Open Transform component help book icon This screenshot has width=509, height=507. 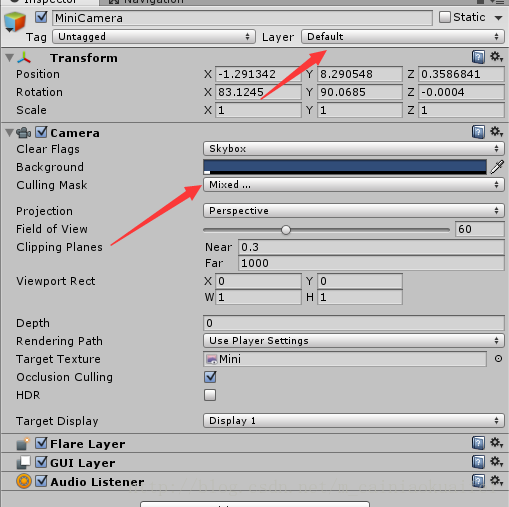tap(478, 57)
